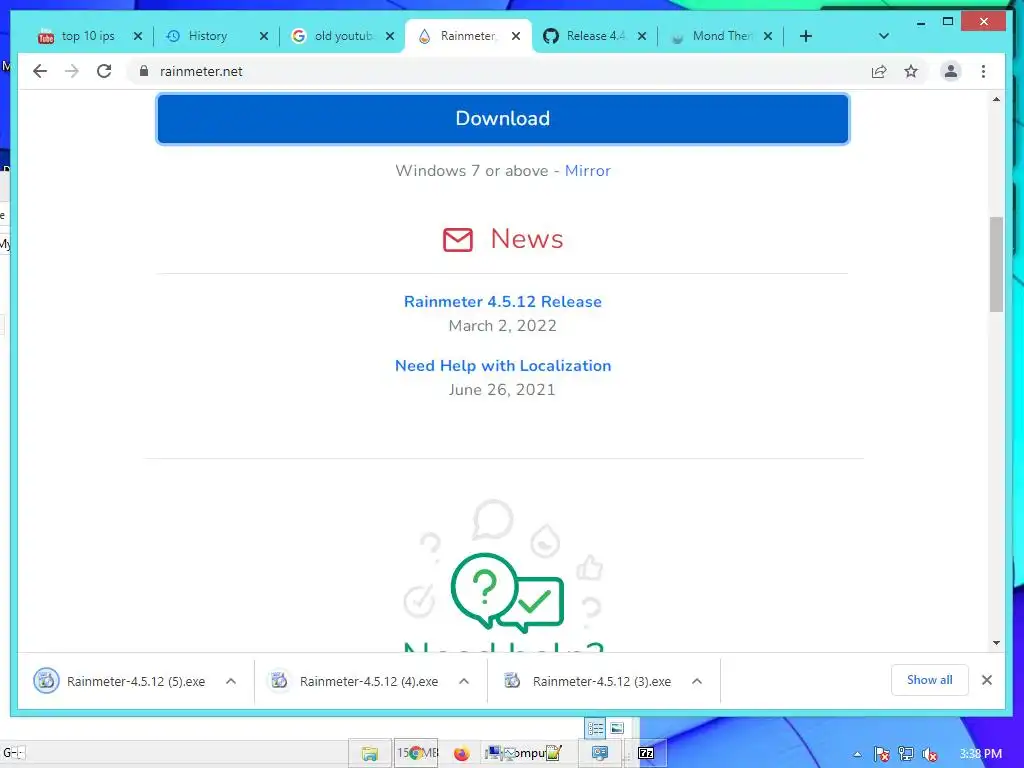The height and width of the screenshot is (768, 1024).
Task: Maximize the Chrome window
Action: tap(948, 22)
